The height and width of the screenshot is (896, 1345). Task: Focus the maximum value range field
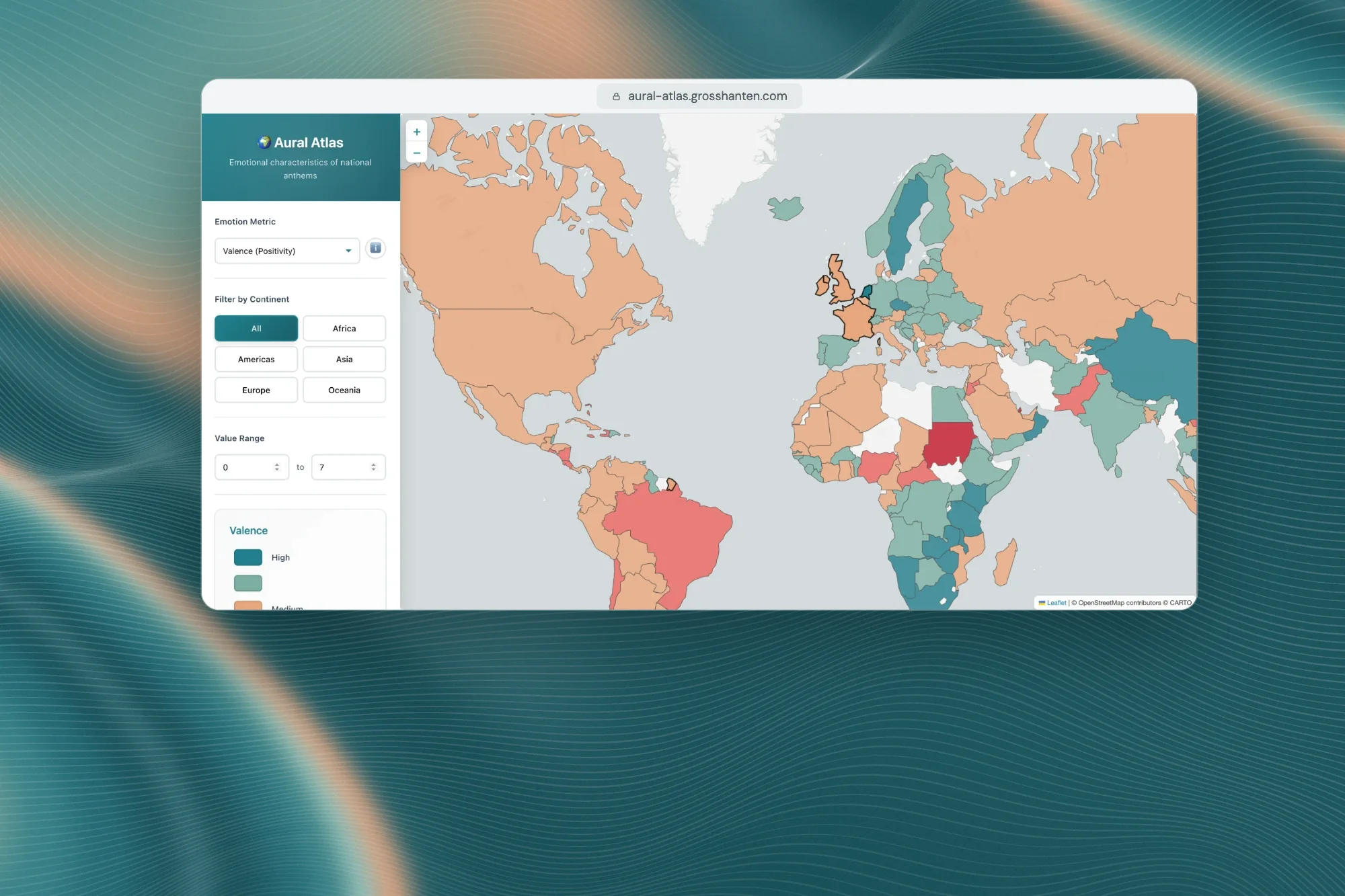348,467
